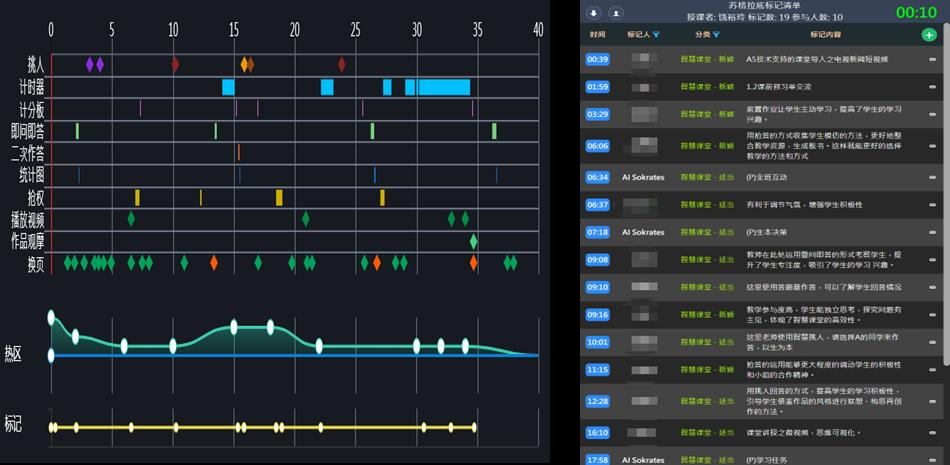Click the rightmost point on the yellow 标记 line
950x465 pixels.
tap(474, 427)
